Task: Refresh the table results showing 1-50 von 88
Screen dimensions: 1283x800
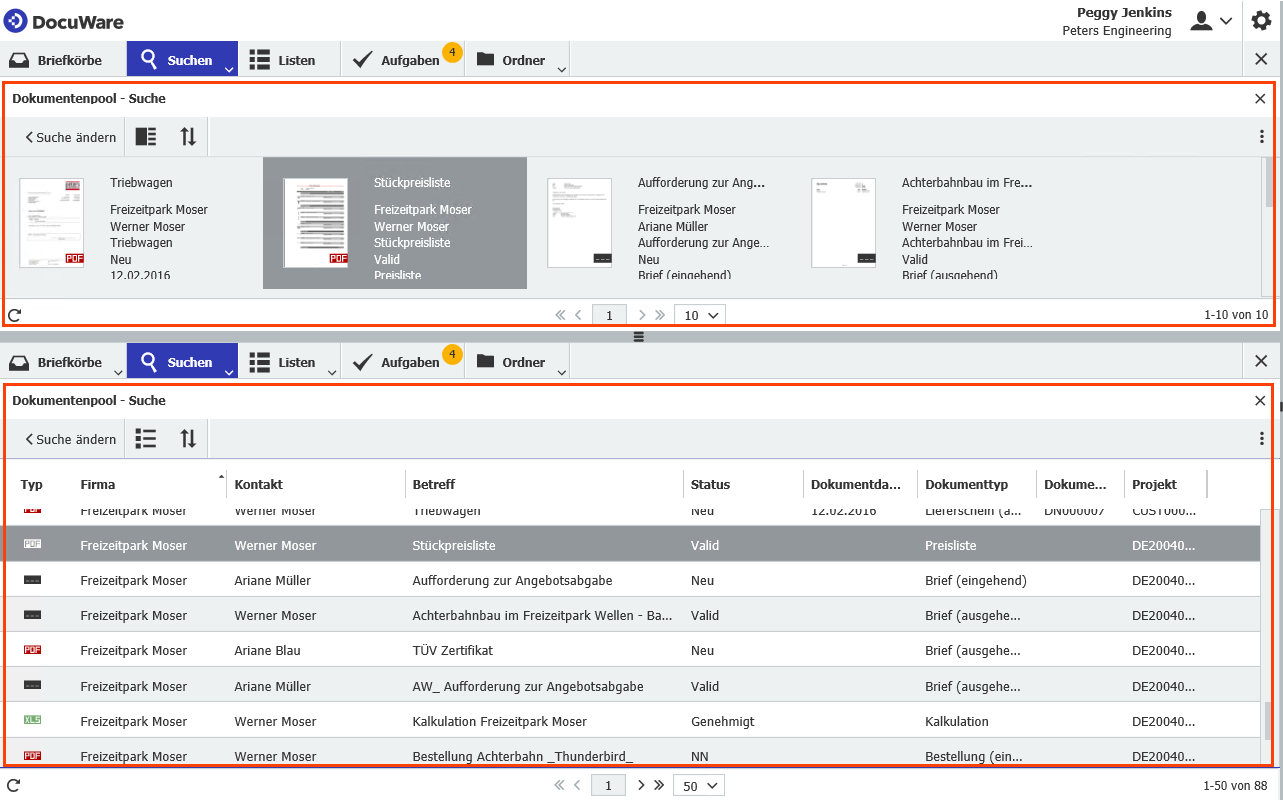Action: (x=14, y=785)
